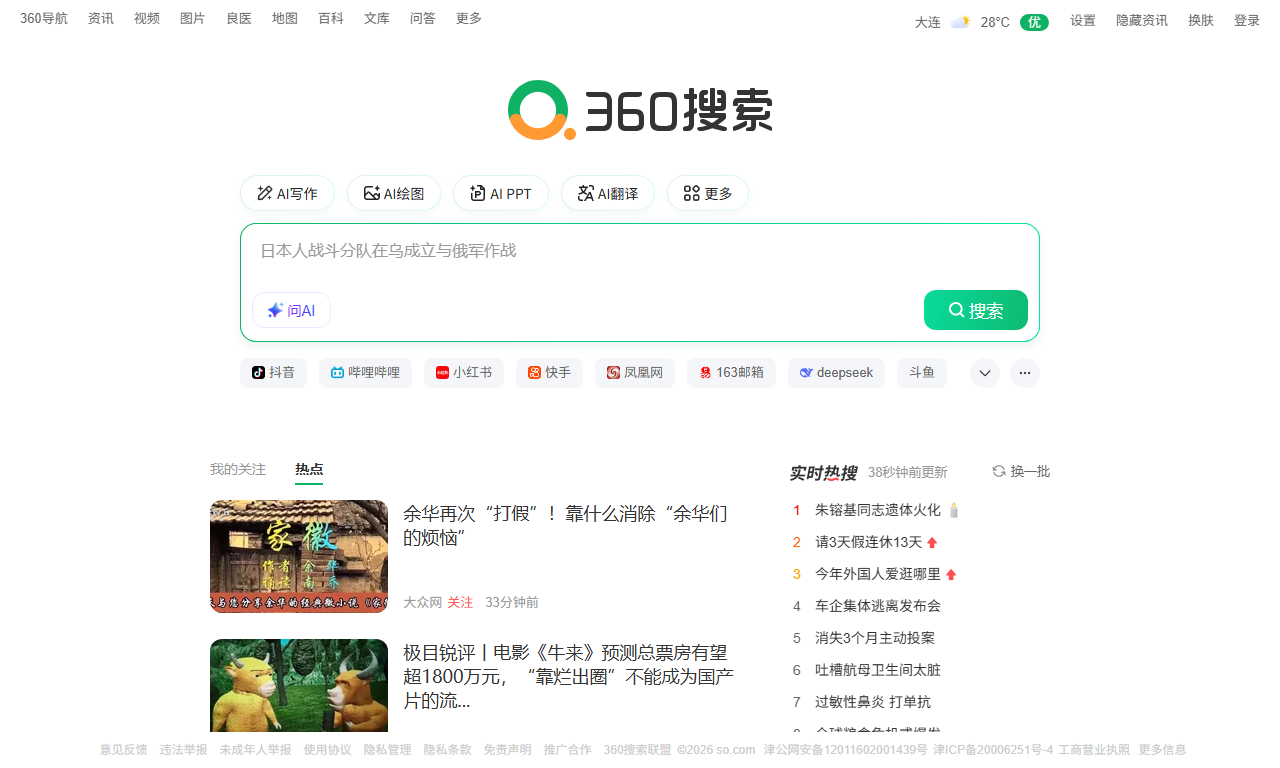1280x768 pixels.
Task: Show 更多 AI tools grid
Action: (708, 193)
